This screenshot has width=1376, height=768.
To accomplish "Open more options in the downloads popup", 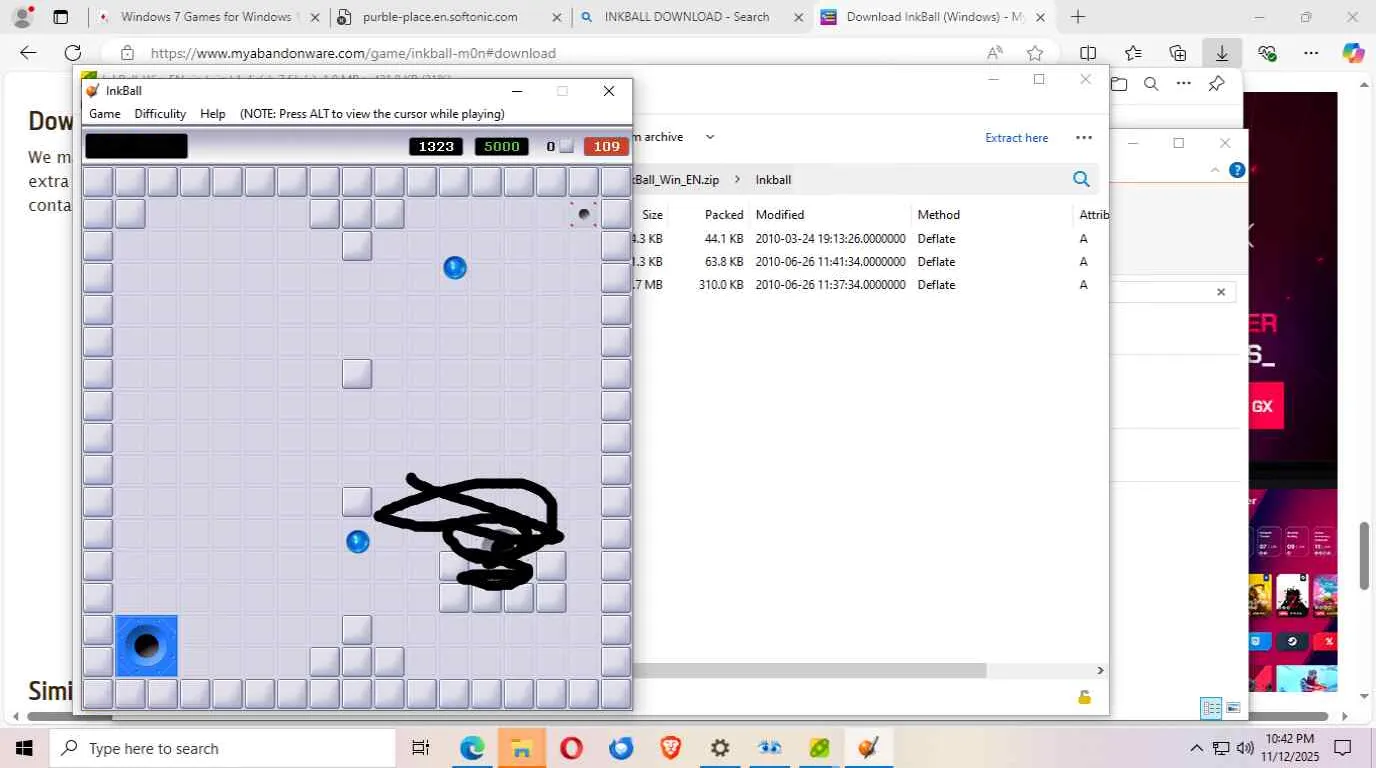I will tap(1184, 84).
